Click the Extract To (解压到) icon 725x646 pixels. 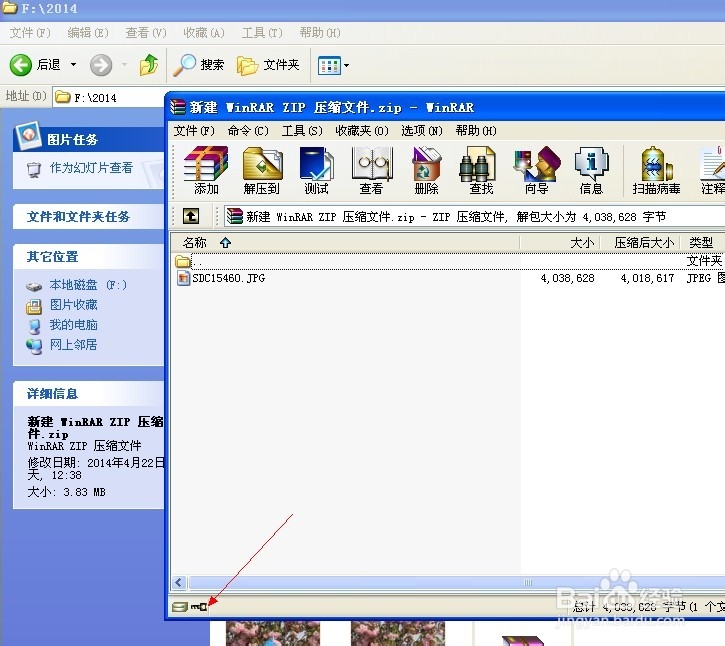pos(262,170)
